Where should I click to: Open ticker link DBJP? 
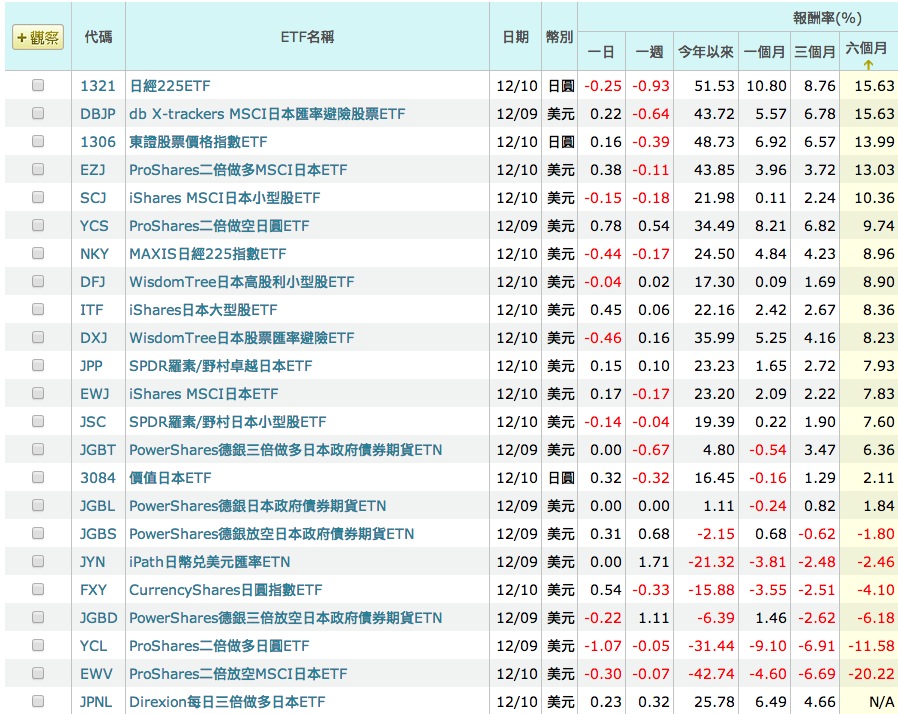pyautogui.click(x=98, y=114)
